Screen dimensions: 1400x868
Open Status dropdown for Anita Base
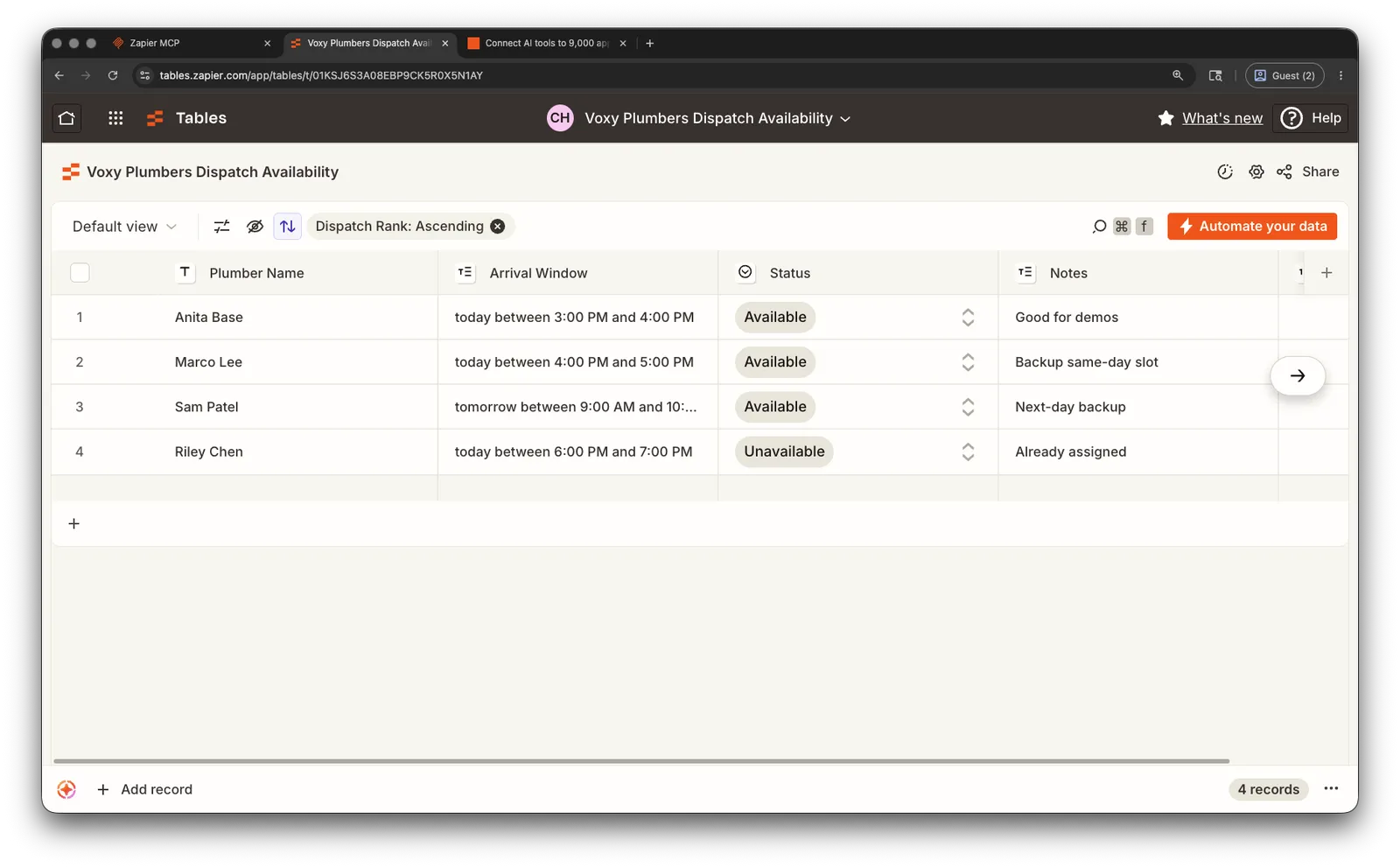coord(968,318)
